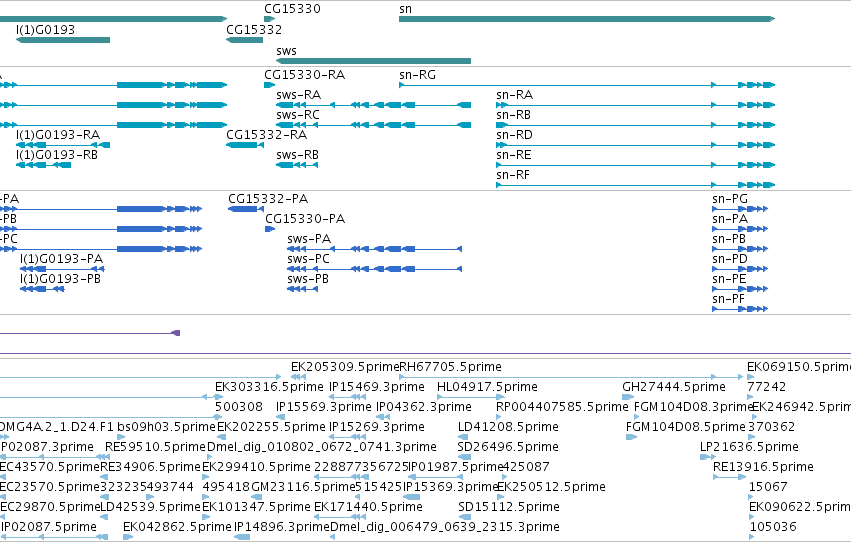Click the CG15332-PA protein label

click(268, 199)
